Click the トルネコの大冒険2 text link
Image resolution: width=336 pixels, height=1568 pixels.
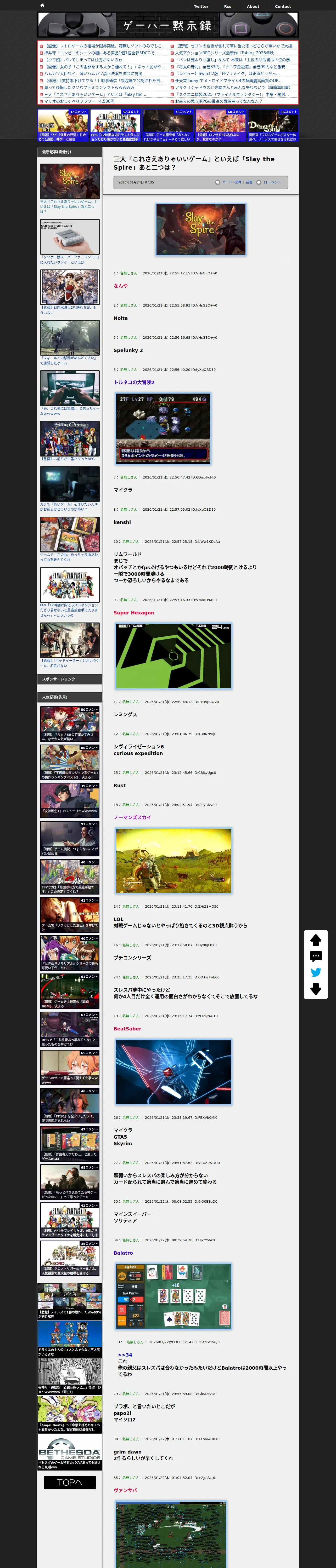pyautogui.click(x=134, y=382)
